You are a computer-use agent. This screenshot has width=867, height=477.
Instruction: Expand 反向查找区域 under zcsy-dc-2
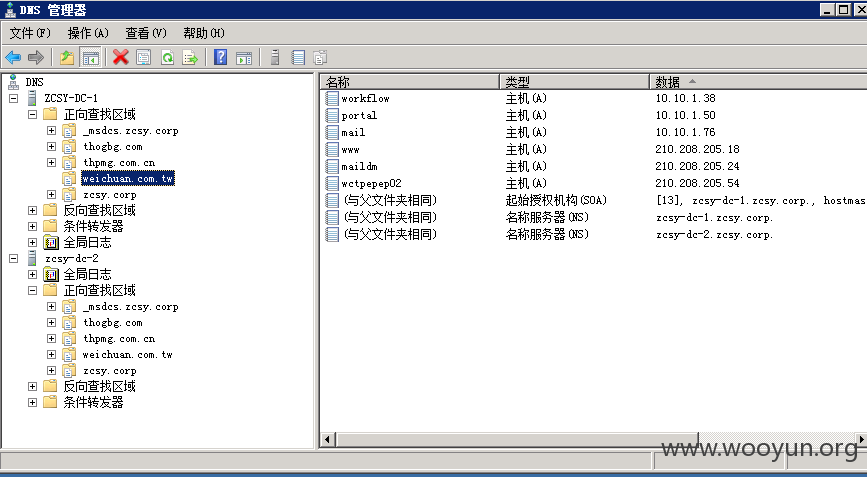pos(33,386)
